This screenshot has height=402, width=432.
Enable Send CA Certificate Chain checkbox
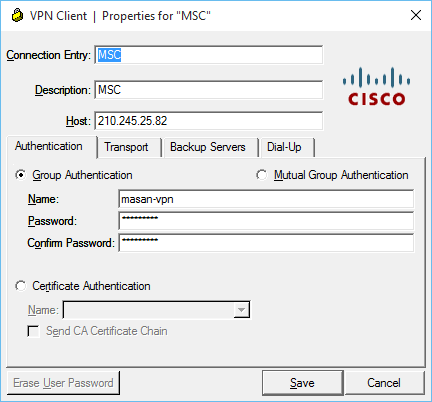33,331
